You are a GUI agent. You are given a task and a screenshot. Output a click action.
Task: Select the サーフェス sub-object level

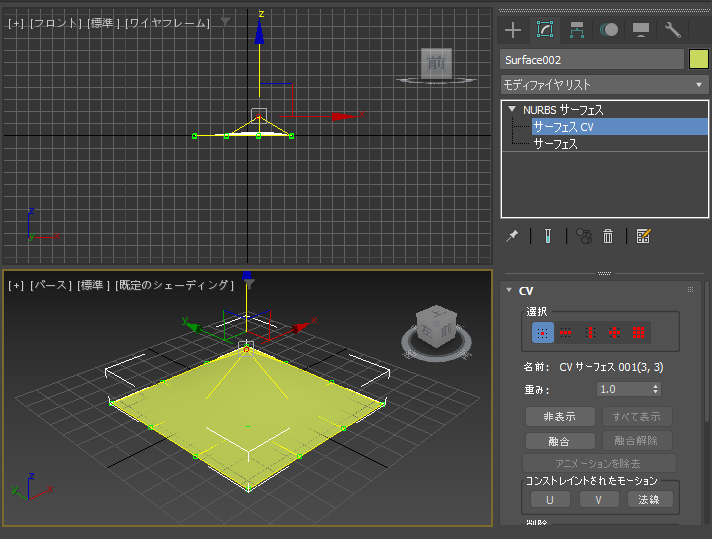pyautogui.click(x=555, y=144)
